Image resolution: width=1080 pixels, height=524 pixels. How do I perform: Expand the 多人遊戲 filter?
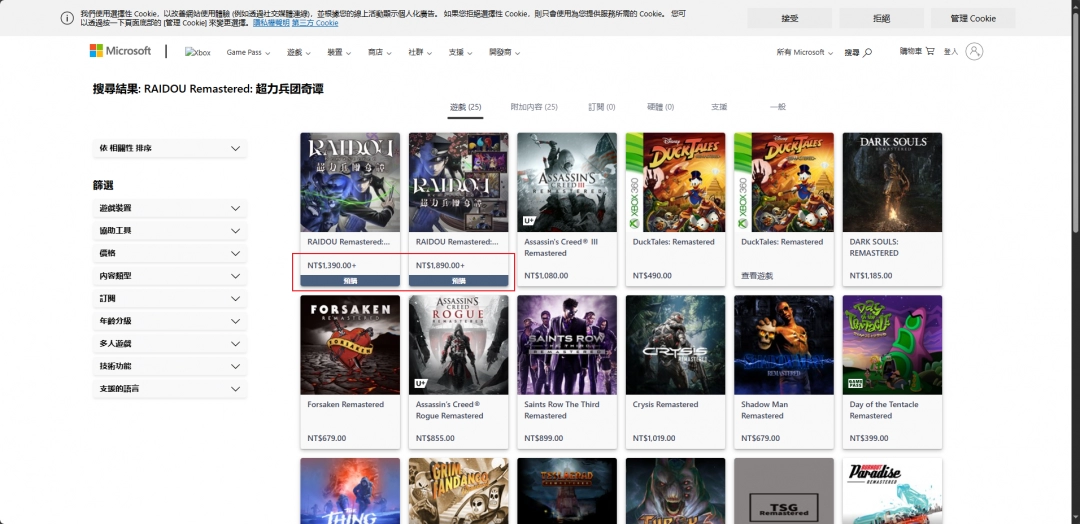pyautogui.click(x=169, y=343)
